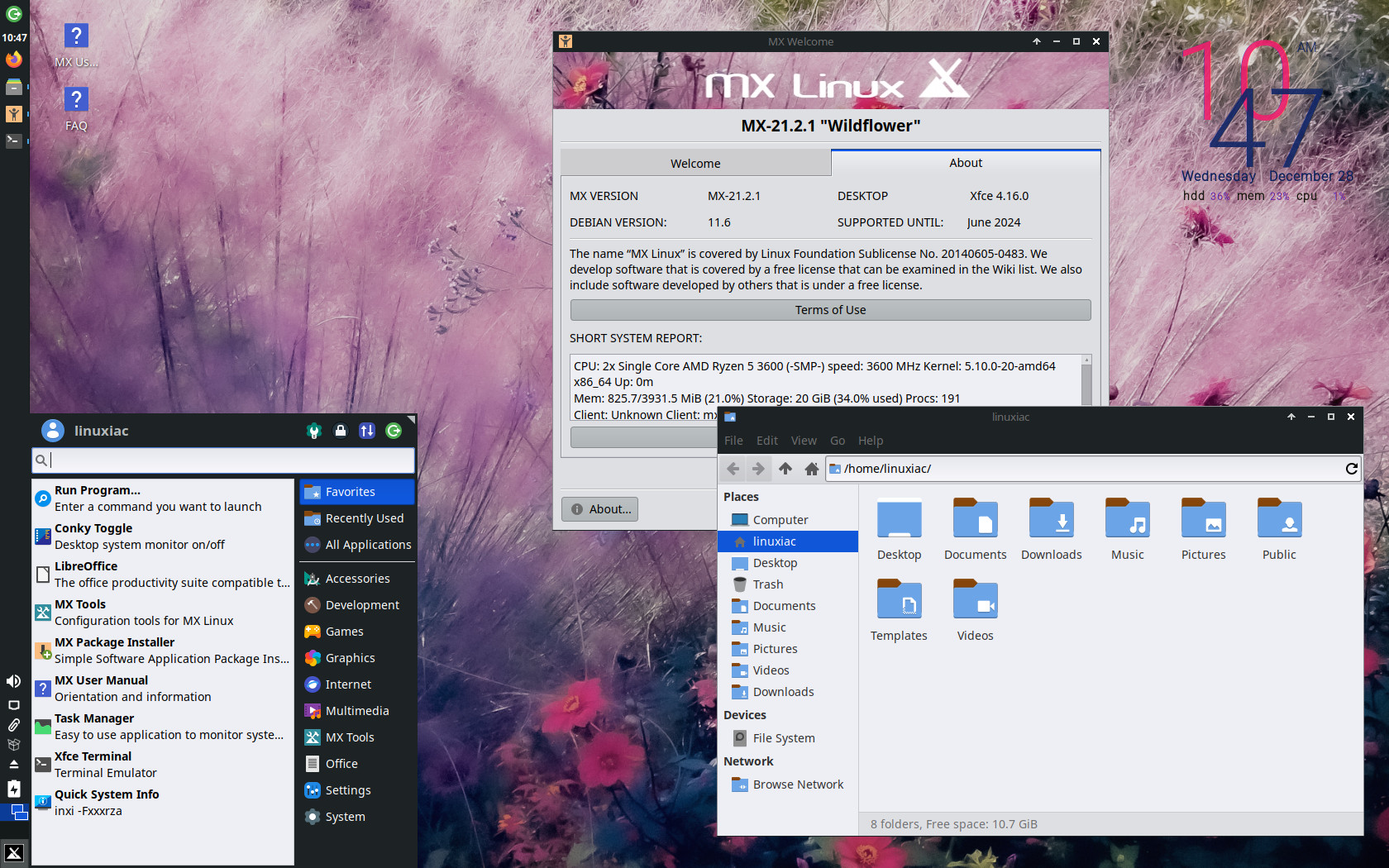Open the Desktop folder icon
Image resolution: width=1389 pixels, height=868 pixels.
tap(899, 529)
